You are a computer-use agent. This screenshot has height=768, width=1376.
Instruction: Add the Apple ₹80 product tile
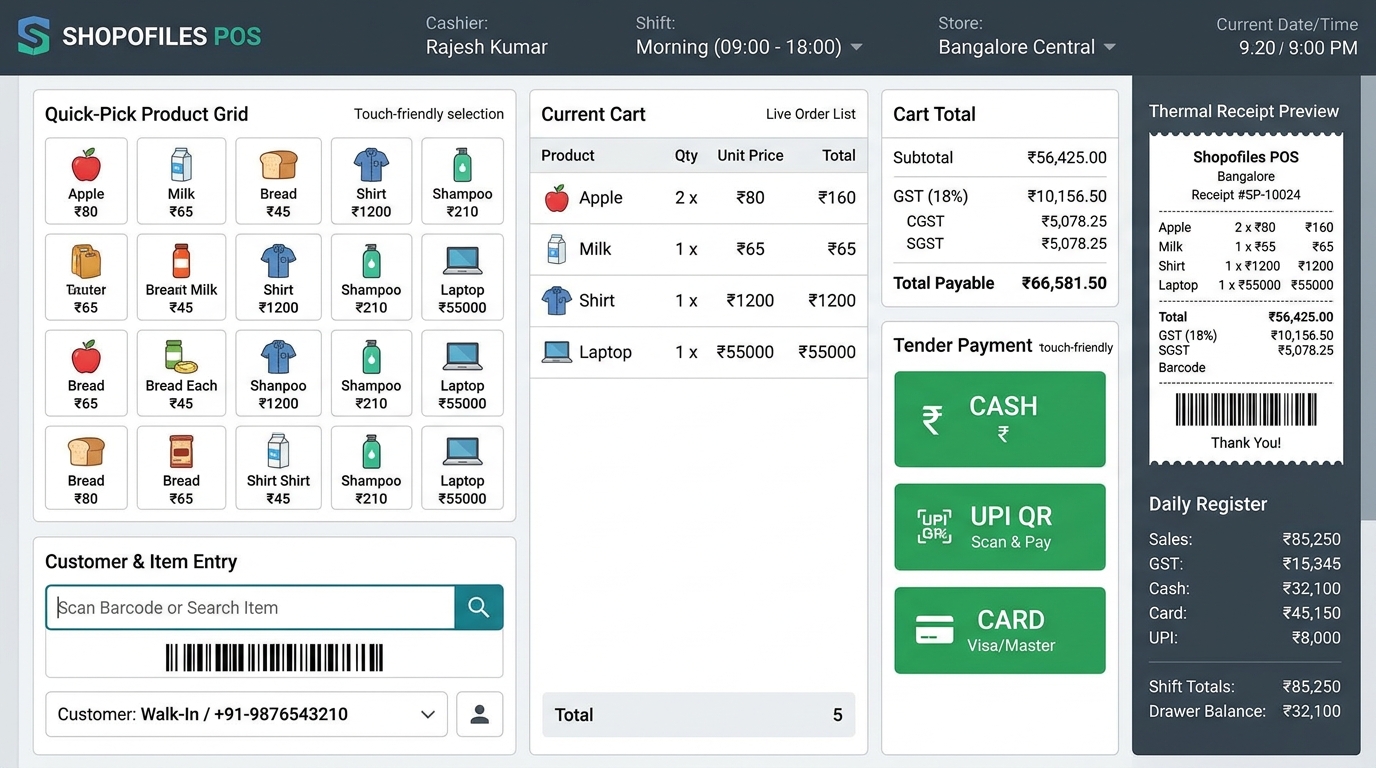coord(86,181)
